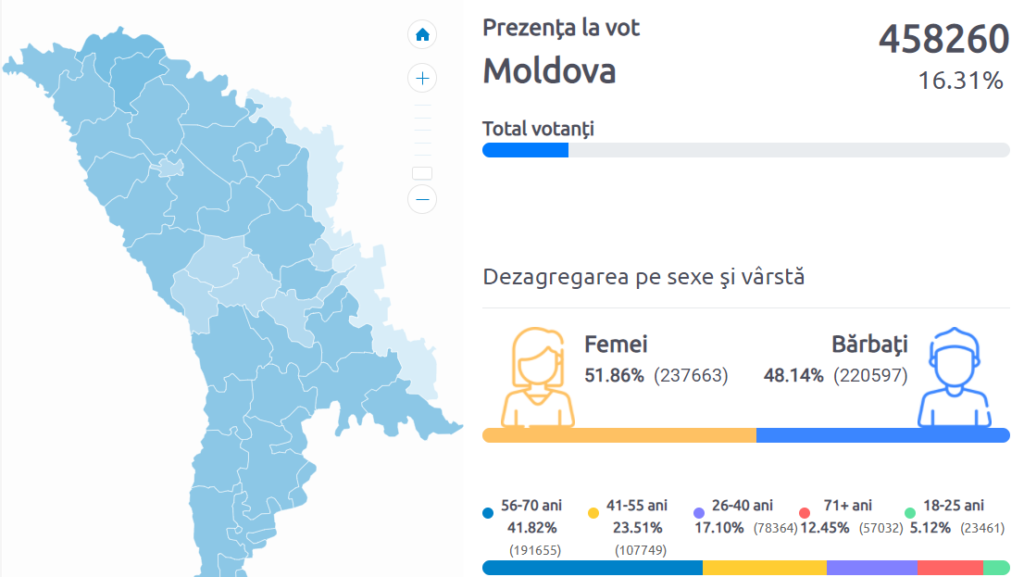Select the blue Bărbați segment of the gender bar

pyautogui.click(x=882, y=435)
